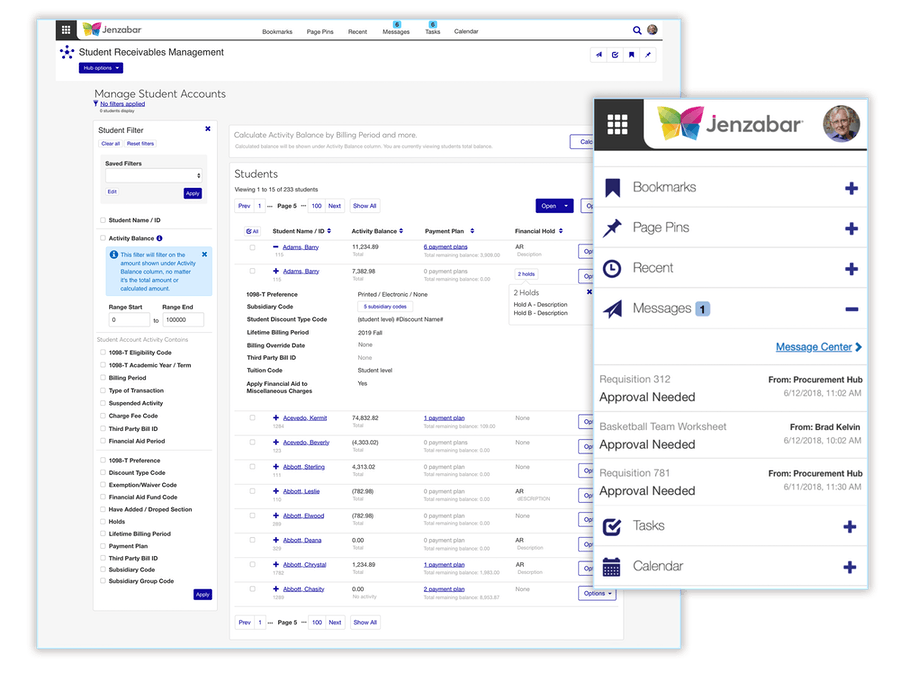Collapse the first Adams, Barry row with minus

coord(276,247)
